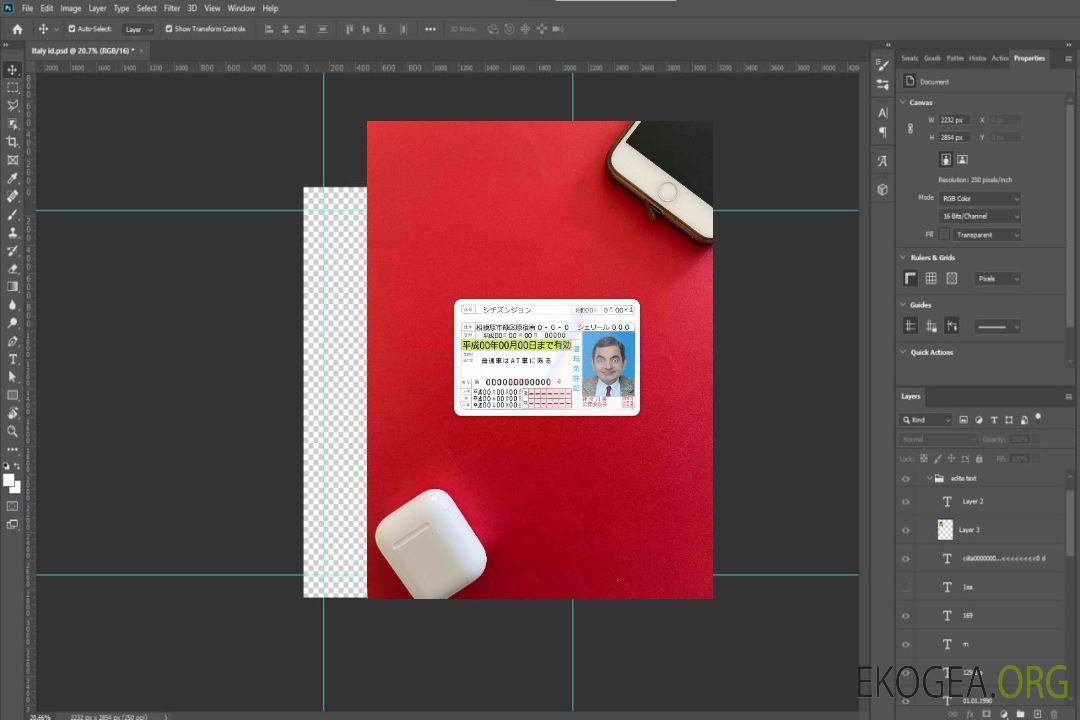Open the 16 Bits/Channel dropdown
The image size is (1080, 720).
980,217
